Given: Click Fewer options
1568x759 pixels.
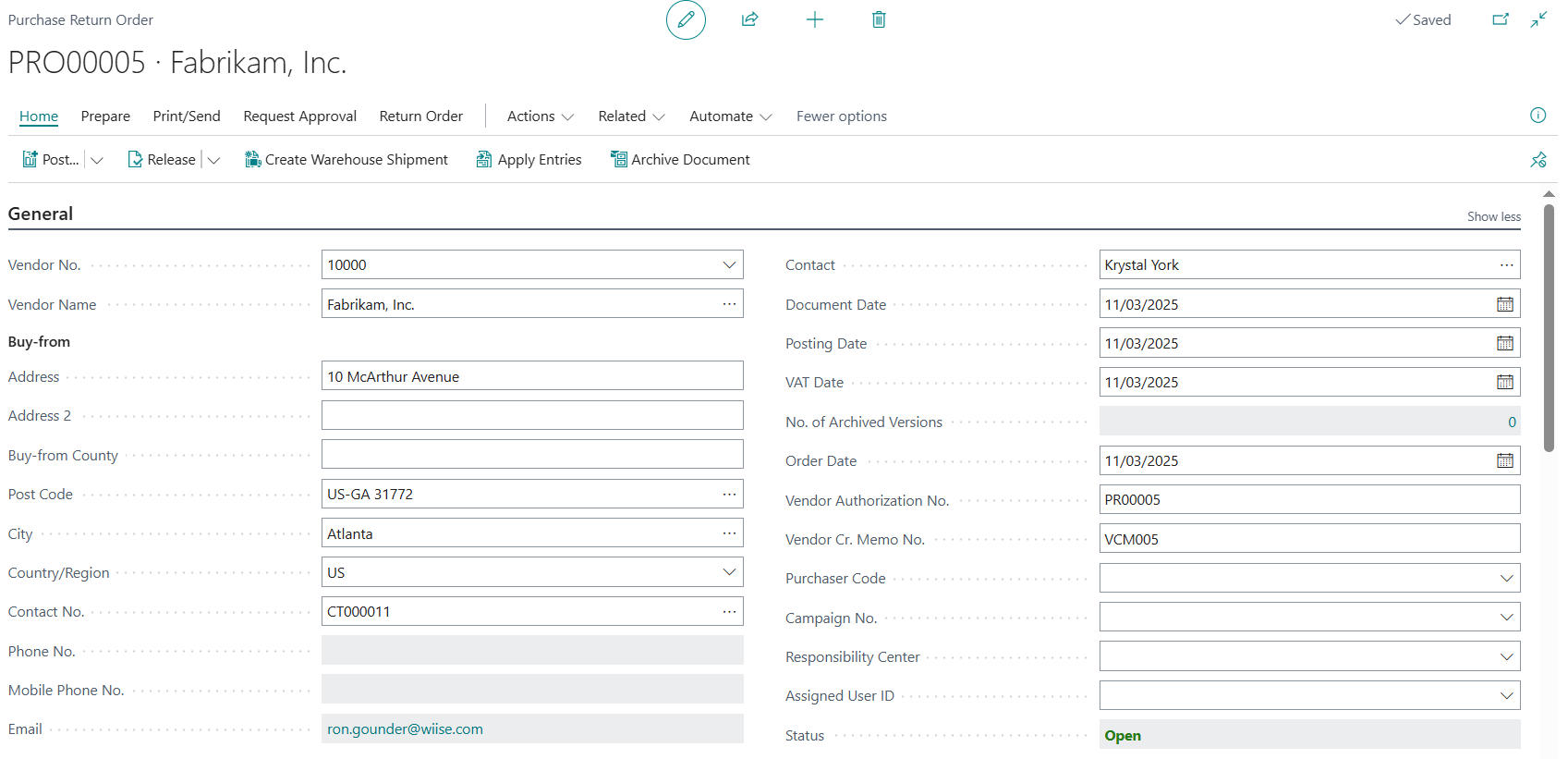Looking at the screenshot, I should (842, 116).
